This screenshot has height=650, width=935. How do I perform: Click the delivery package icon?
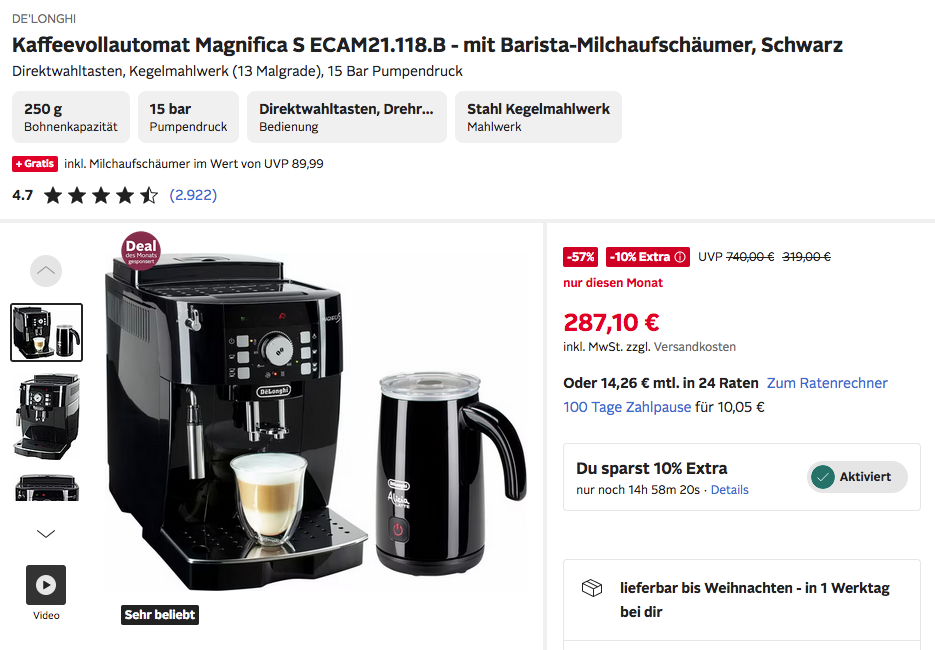(592, 588)
